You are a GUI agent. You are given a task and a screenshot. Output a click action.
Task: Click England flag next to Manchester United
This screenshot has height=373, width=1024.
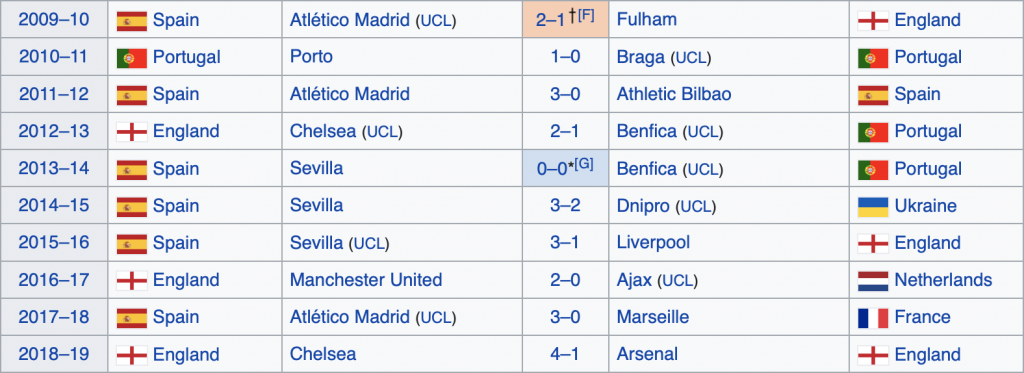[x=131, y=281]
